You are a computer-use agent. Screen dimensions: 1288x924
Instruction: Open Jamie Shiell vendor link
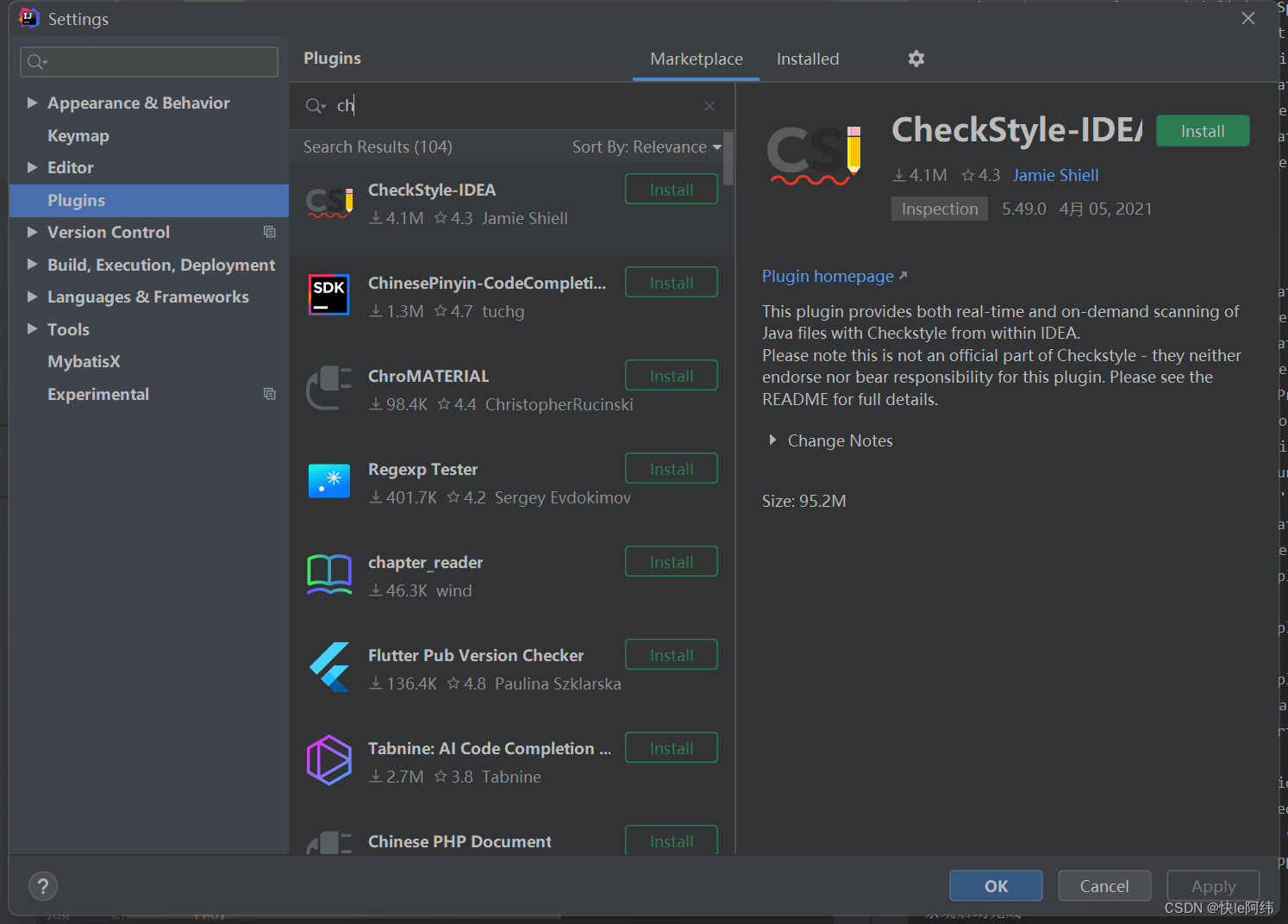[x=1055, y=175]
